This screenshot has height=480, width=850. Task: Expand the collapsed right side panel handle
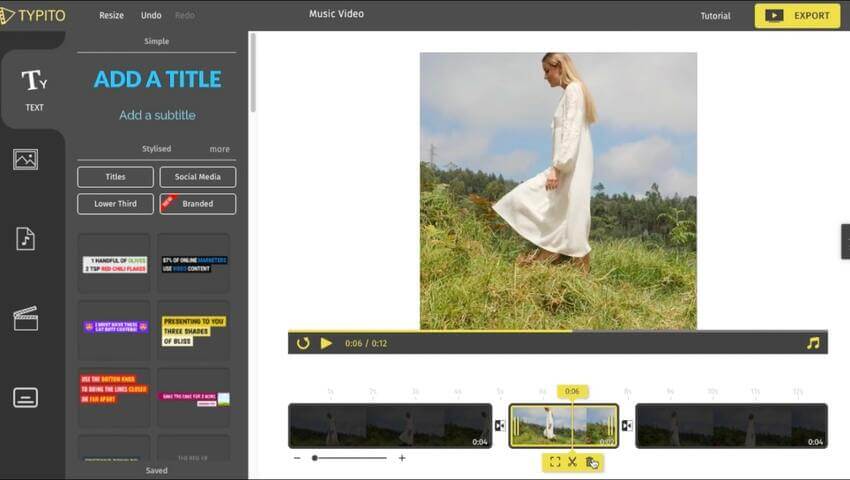click(846, 241)
